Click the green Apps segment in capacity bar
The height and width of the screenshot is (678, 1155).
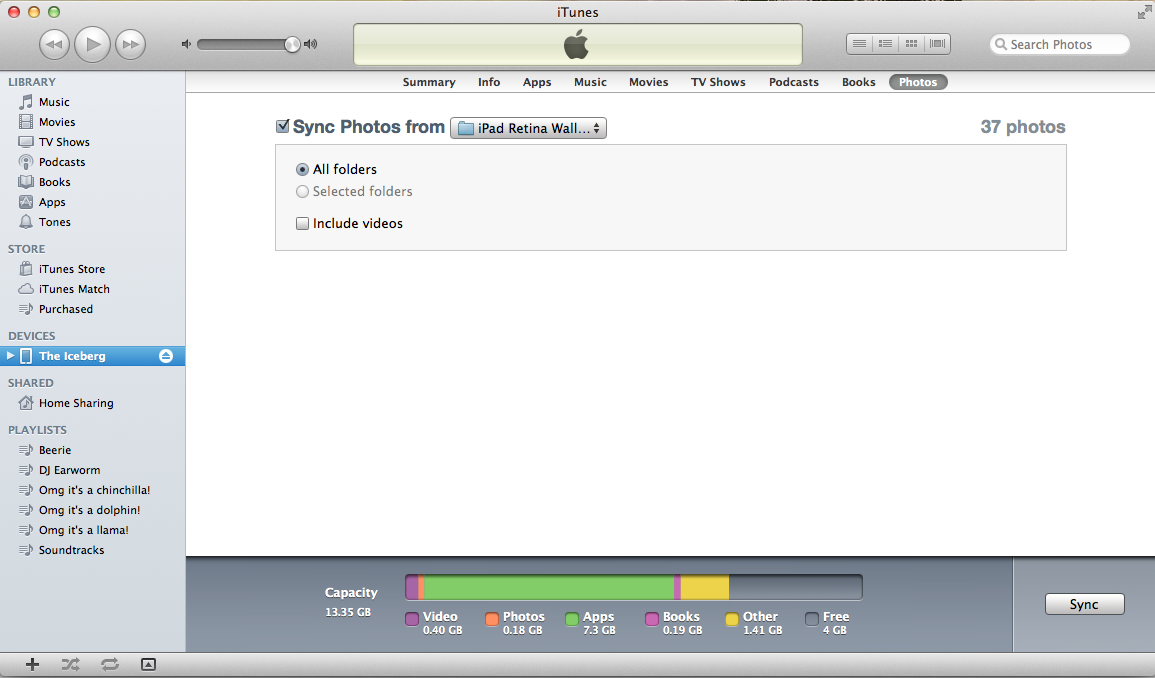tap(550, 587)
